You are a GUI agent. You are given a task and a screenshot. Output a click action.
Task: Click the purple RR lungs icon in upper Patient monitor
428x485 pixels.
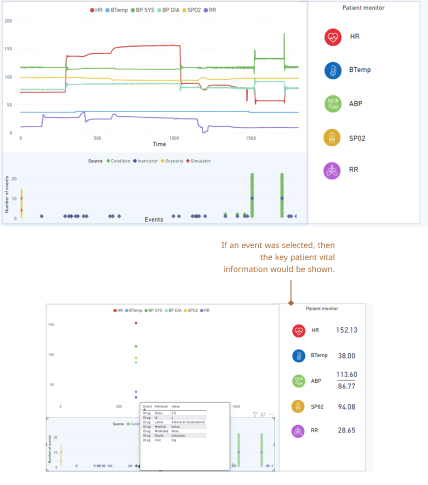click(x=332, y=171)
